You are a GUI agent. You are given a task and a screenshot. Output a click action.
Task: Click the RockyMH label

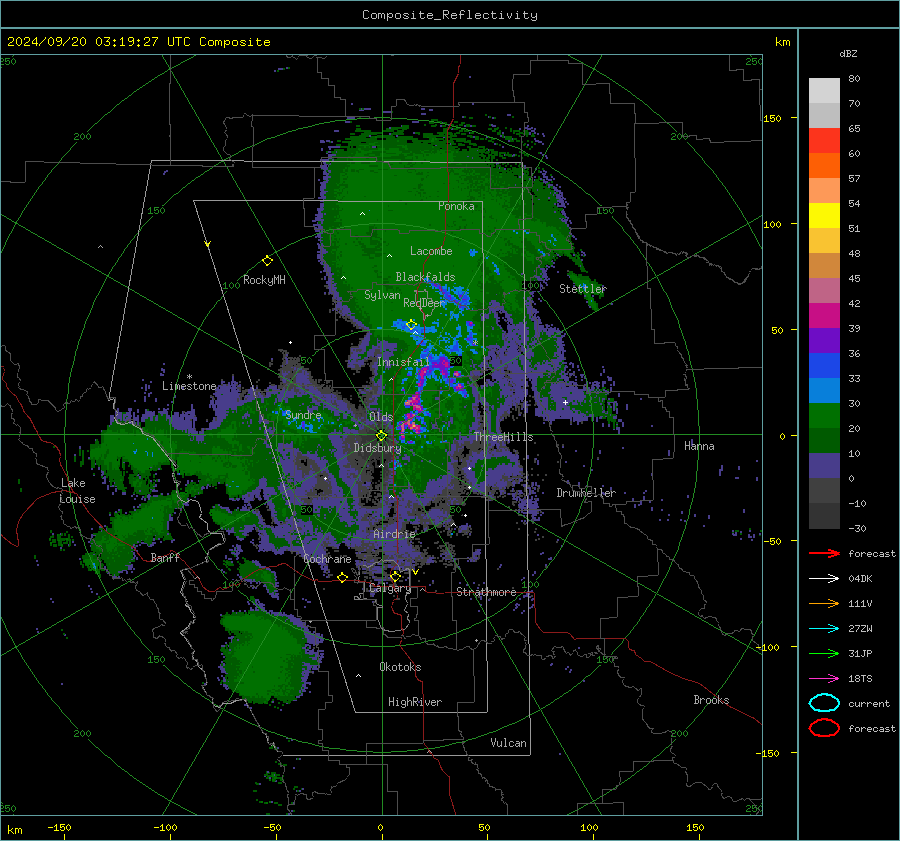tap(264, 280)
